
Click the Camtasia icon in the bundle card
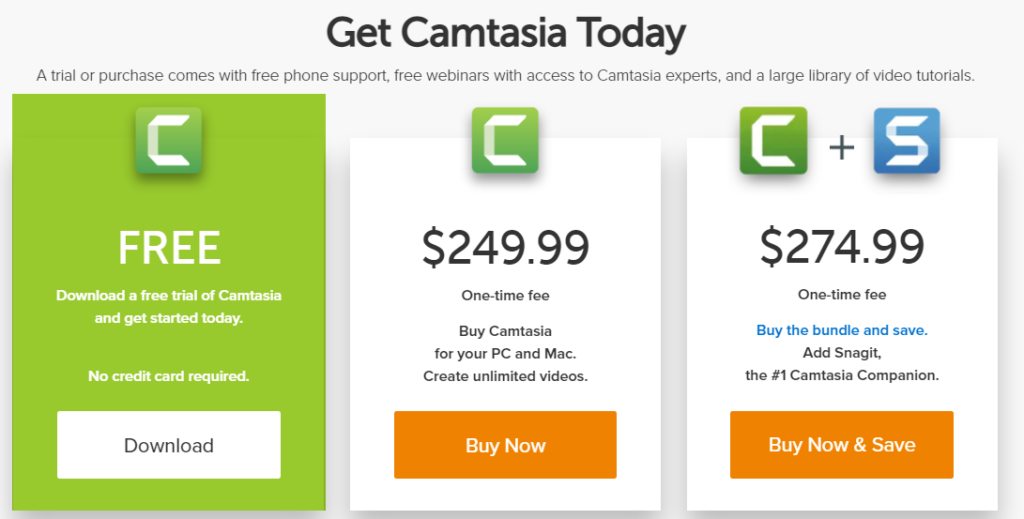click(773, 141)
